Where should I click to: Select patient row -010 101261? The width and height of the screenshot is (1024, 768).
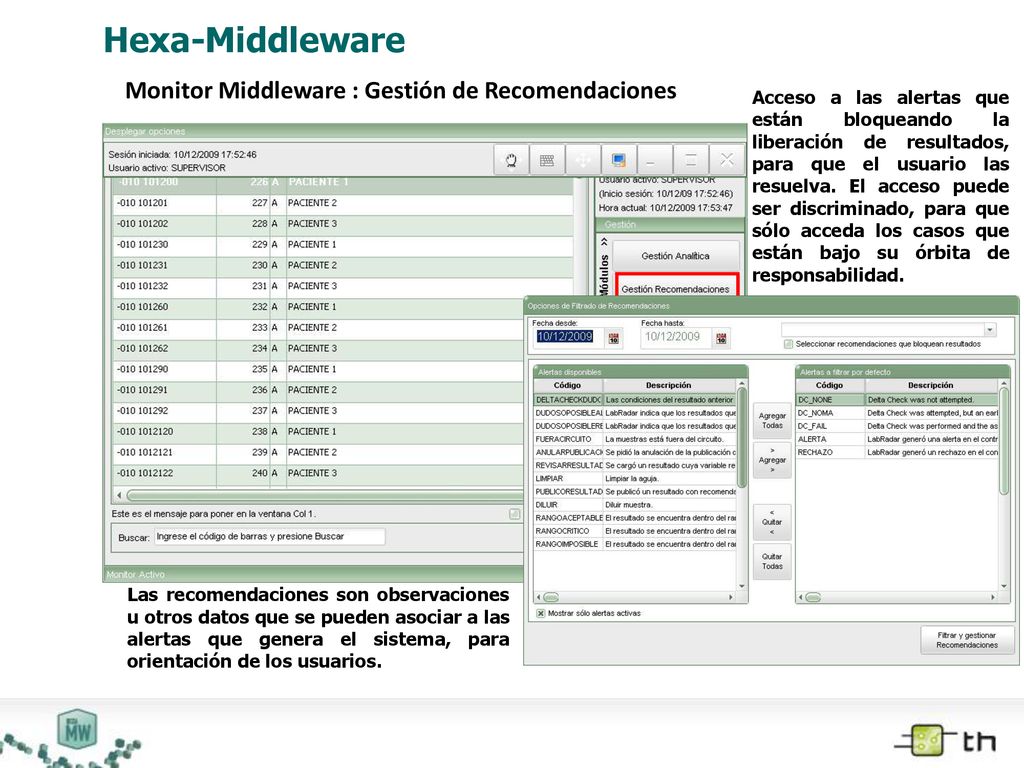point(319,327)
